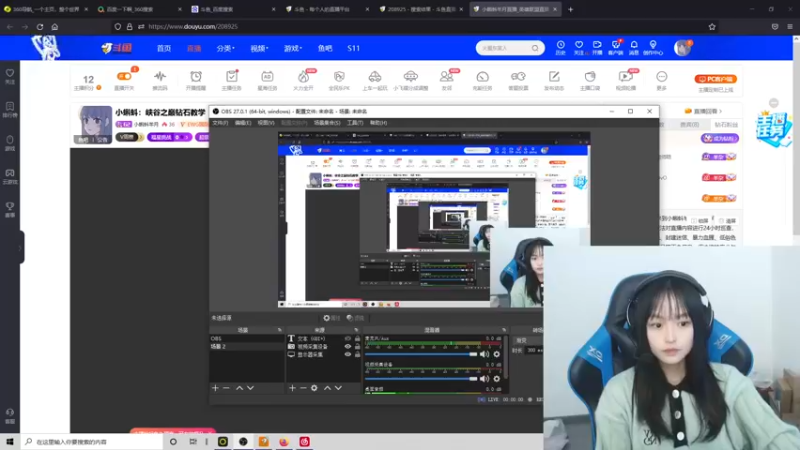The width and height of the screenshot is (800, 450).
Task: Toggle the 直播开关 live switch
Action: click(124, 77)
